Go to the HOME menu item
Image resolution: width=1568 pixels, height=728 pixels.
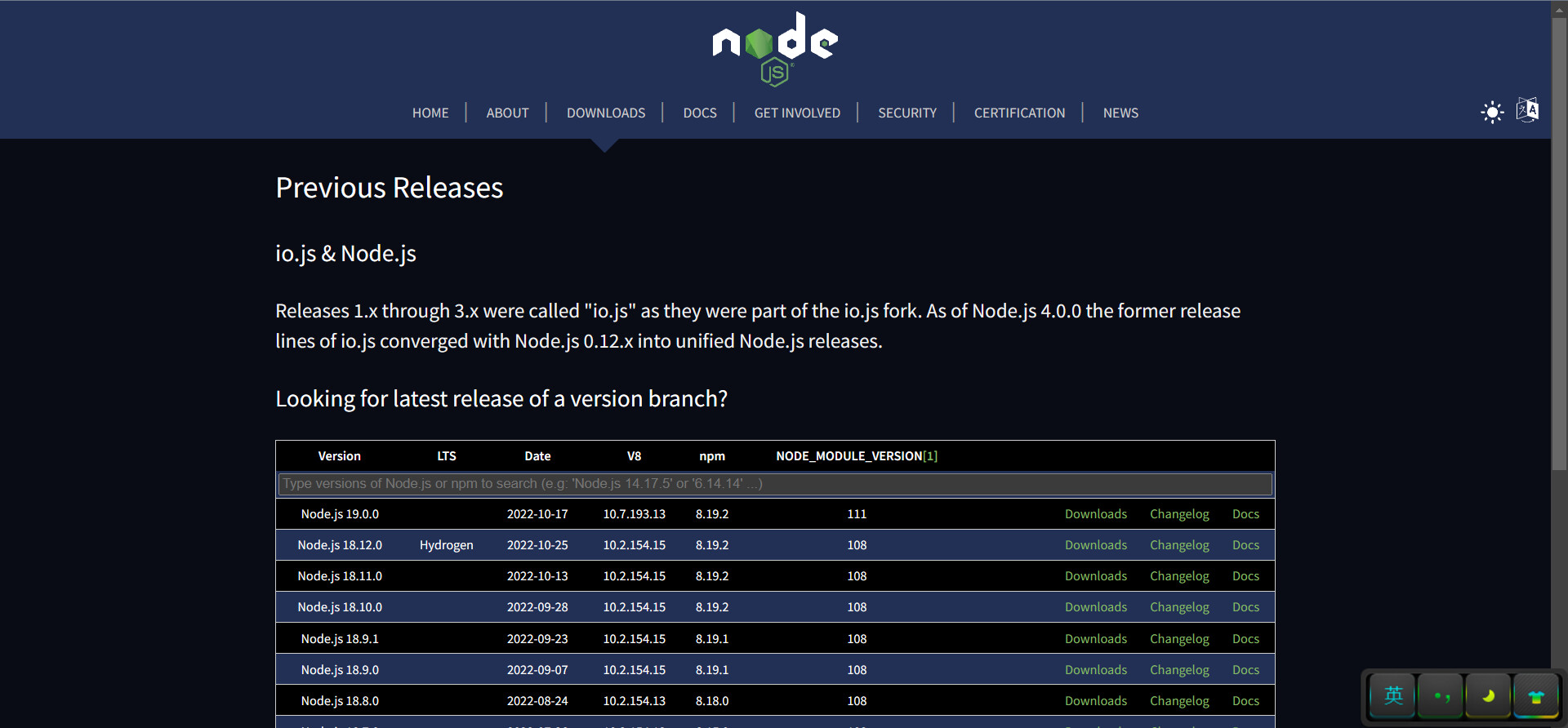click(430, 113)
